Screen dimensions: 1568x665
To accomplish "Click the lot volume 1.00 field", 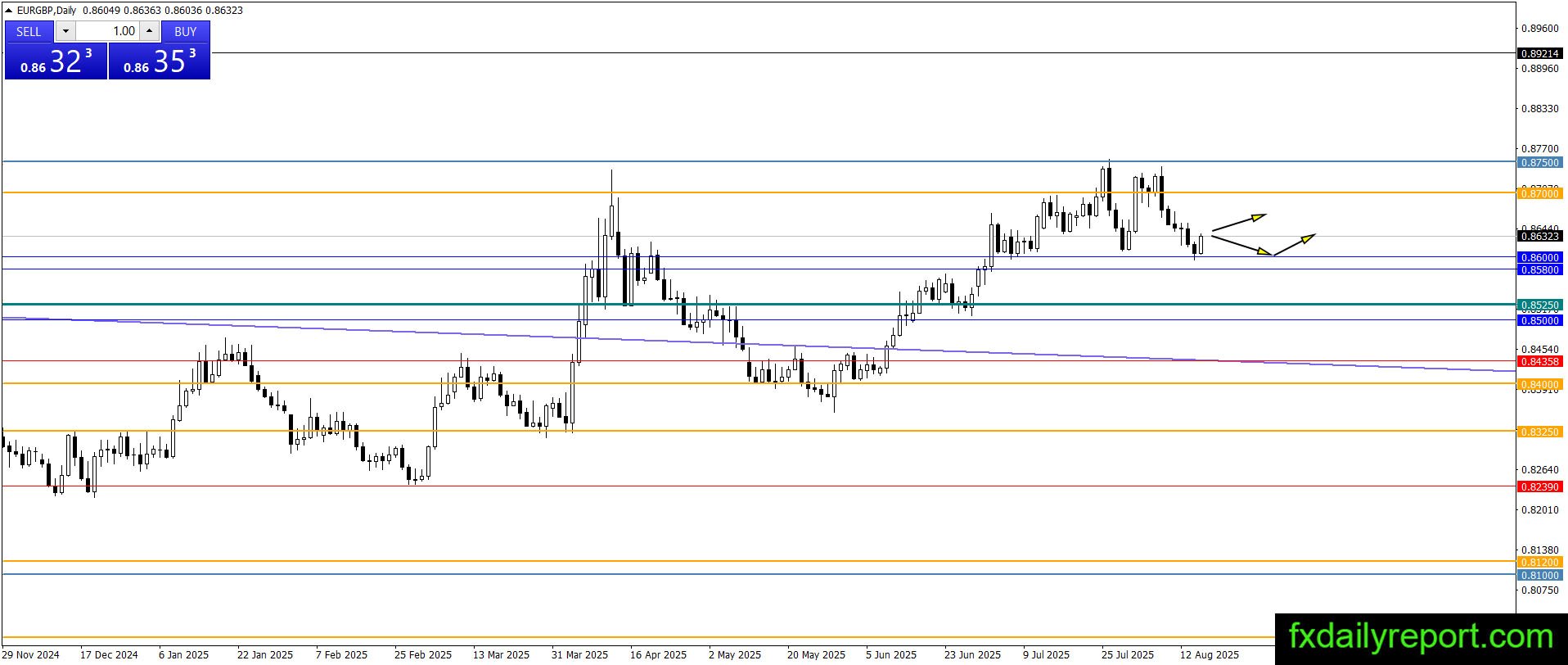I will pyautogui.click(x=108, y=31).
